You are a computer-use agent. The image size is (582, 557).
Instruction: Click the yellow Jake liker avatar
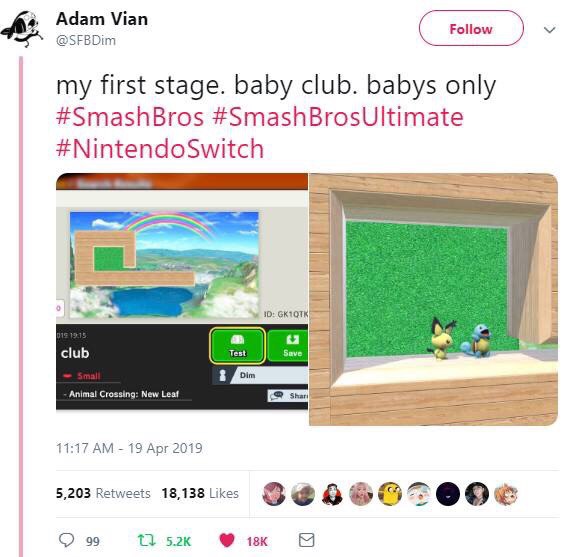[x=390, y=494]
